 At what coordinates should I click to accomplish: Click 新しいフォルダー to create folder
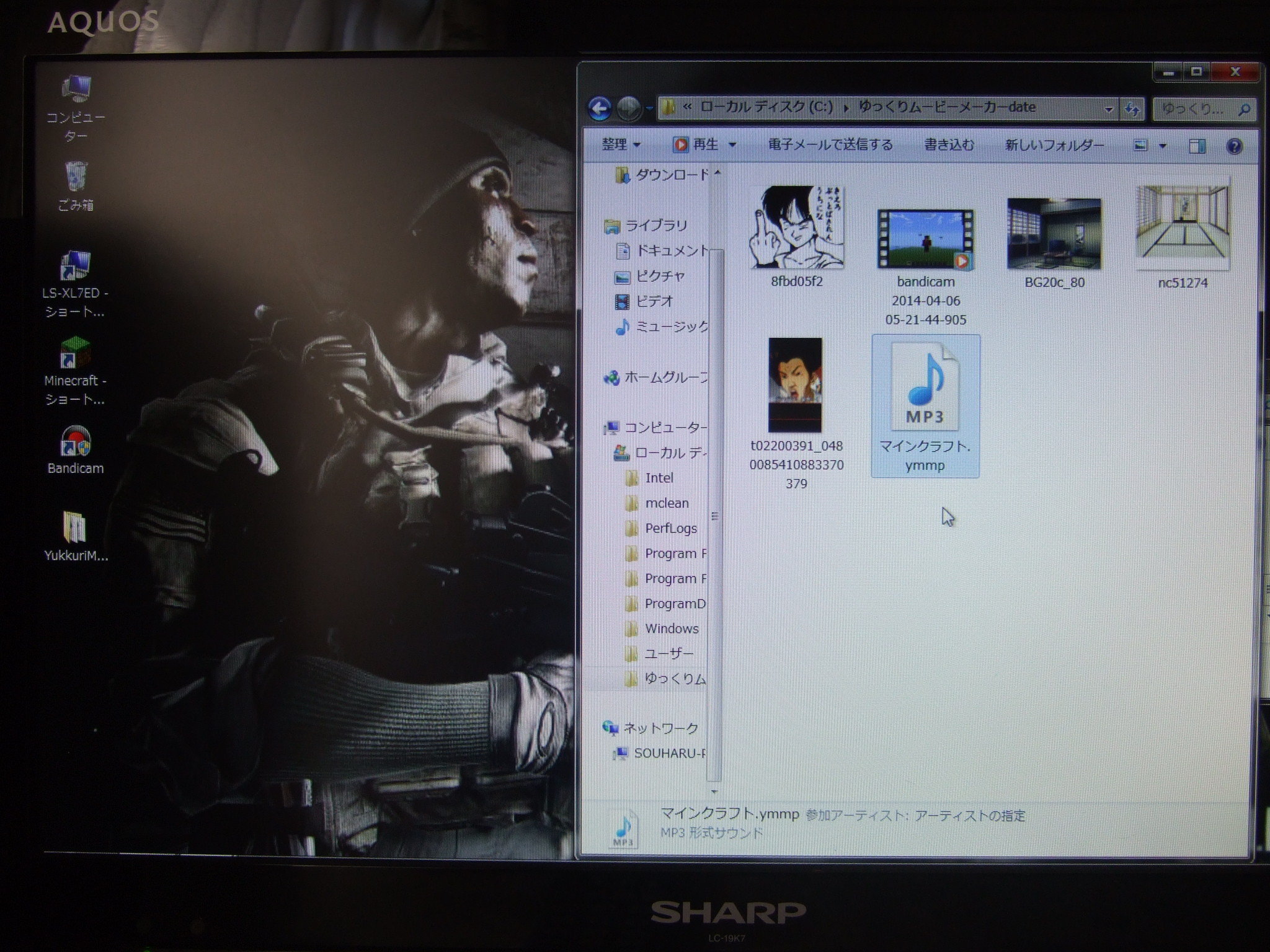pyautogui.click(x=1054, y=146)
